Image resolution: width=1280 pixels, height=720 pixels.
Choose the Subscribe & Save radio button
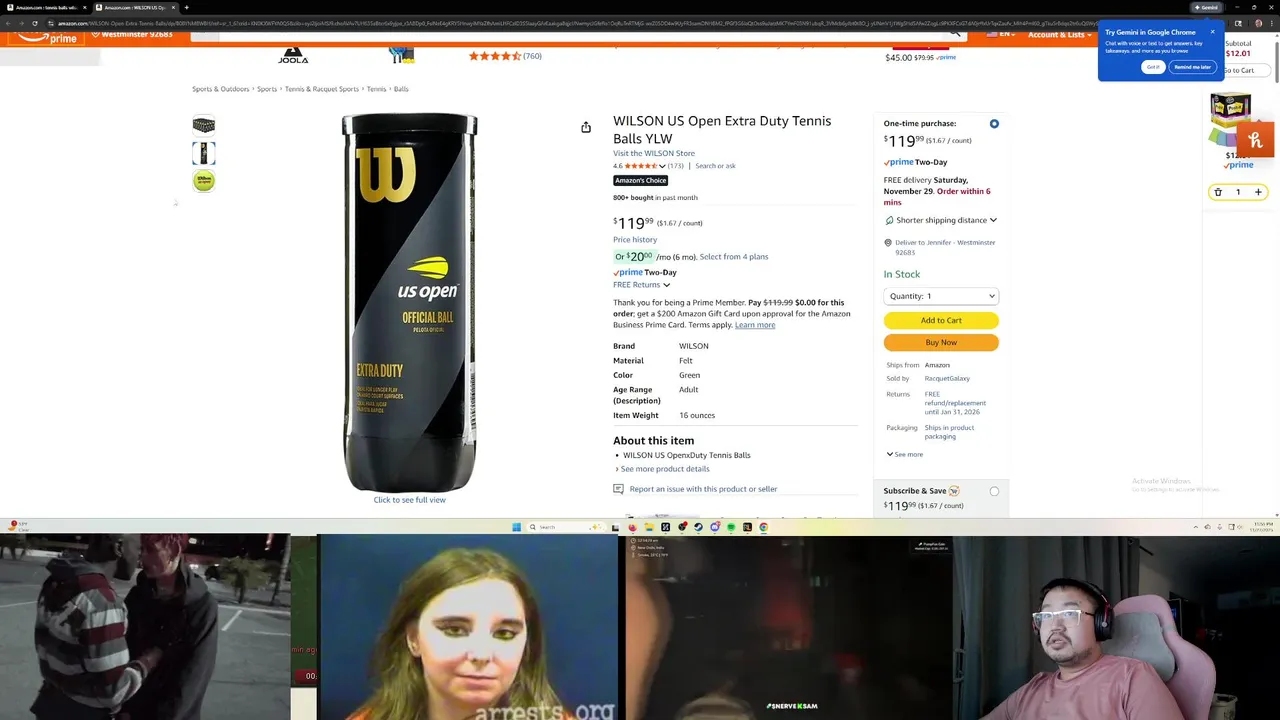[994, 491]
